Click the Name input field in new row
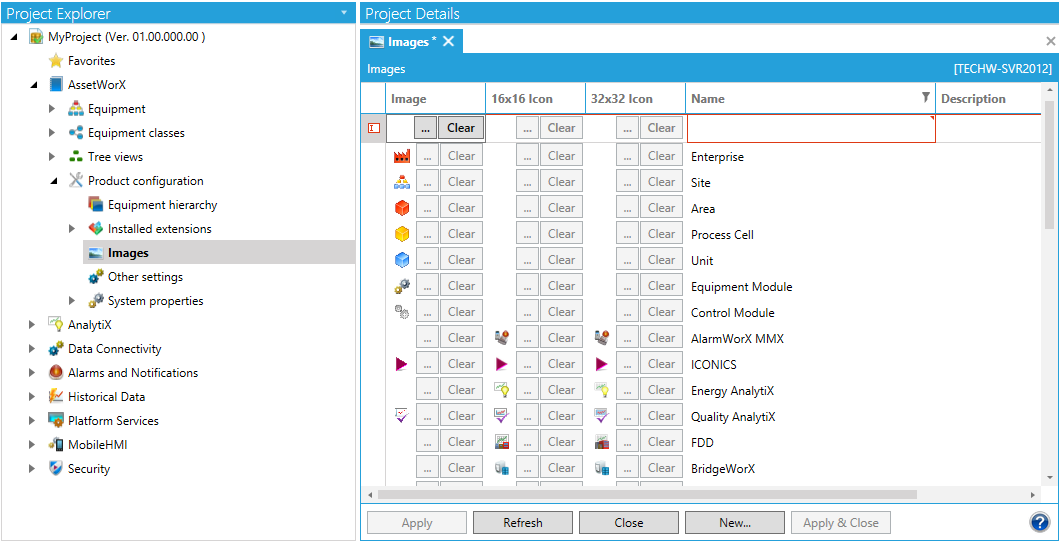The height and width of the screenshot is (543, 1063). click(810, 128)
